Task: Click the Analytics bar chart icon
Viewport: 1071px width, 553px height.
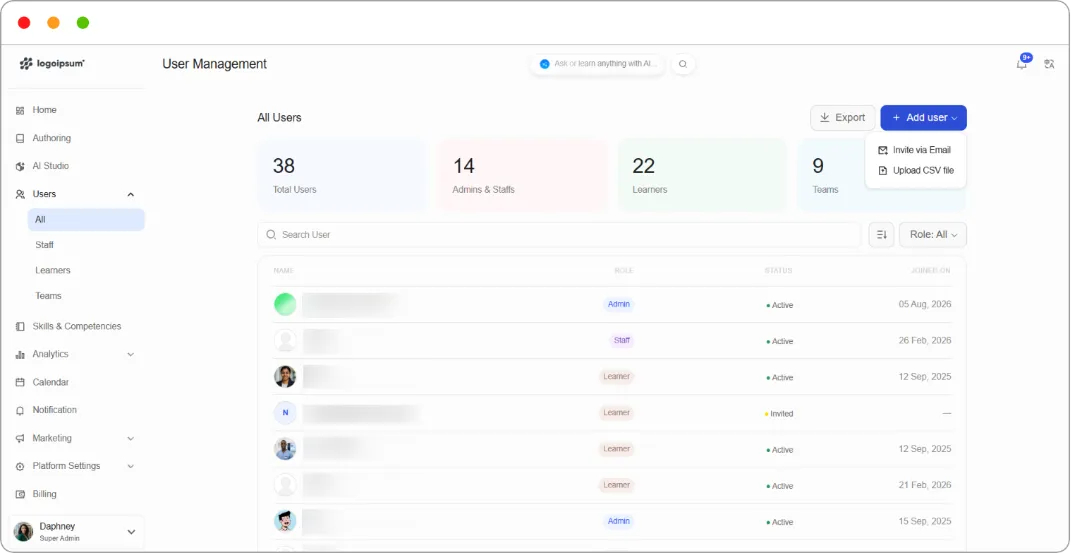Action: point(20,354)
